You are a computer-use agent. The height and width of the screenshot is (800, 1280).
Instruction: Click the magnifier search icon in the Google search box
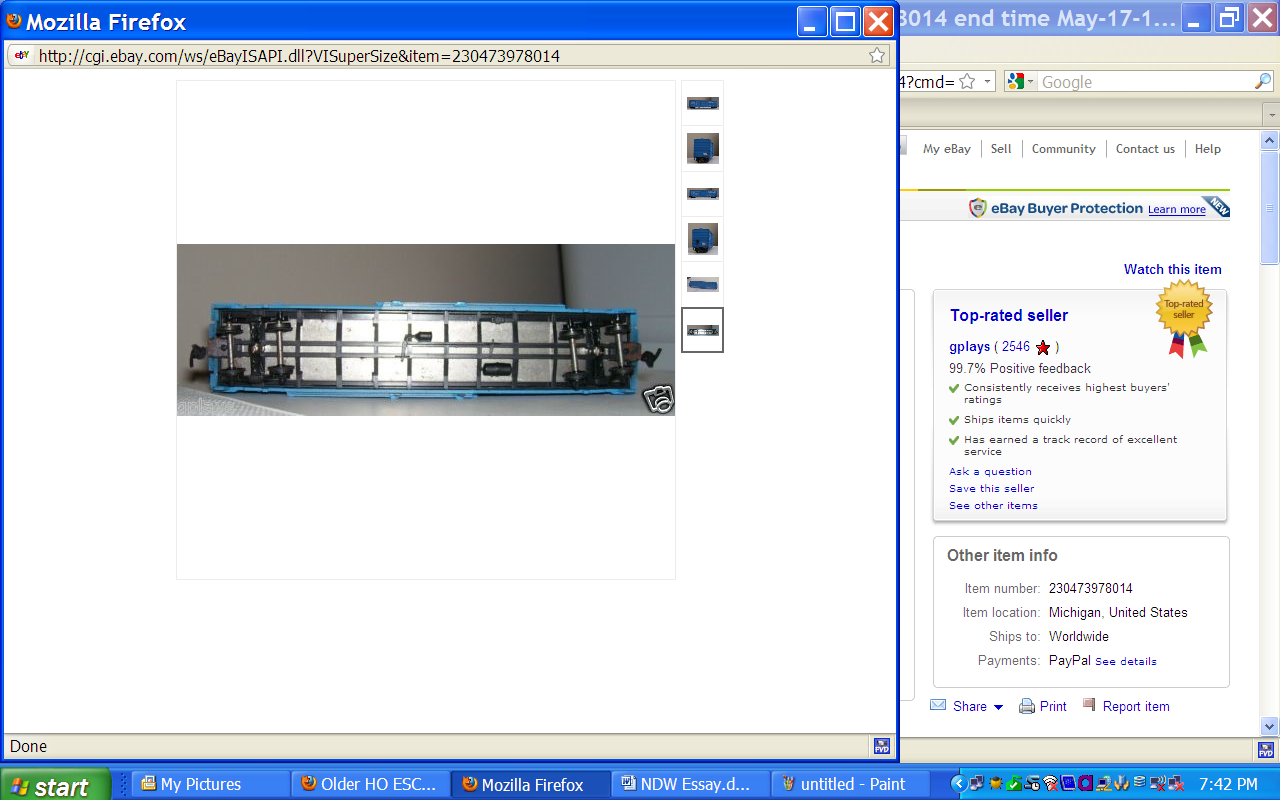[1263, 82]
